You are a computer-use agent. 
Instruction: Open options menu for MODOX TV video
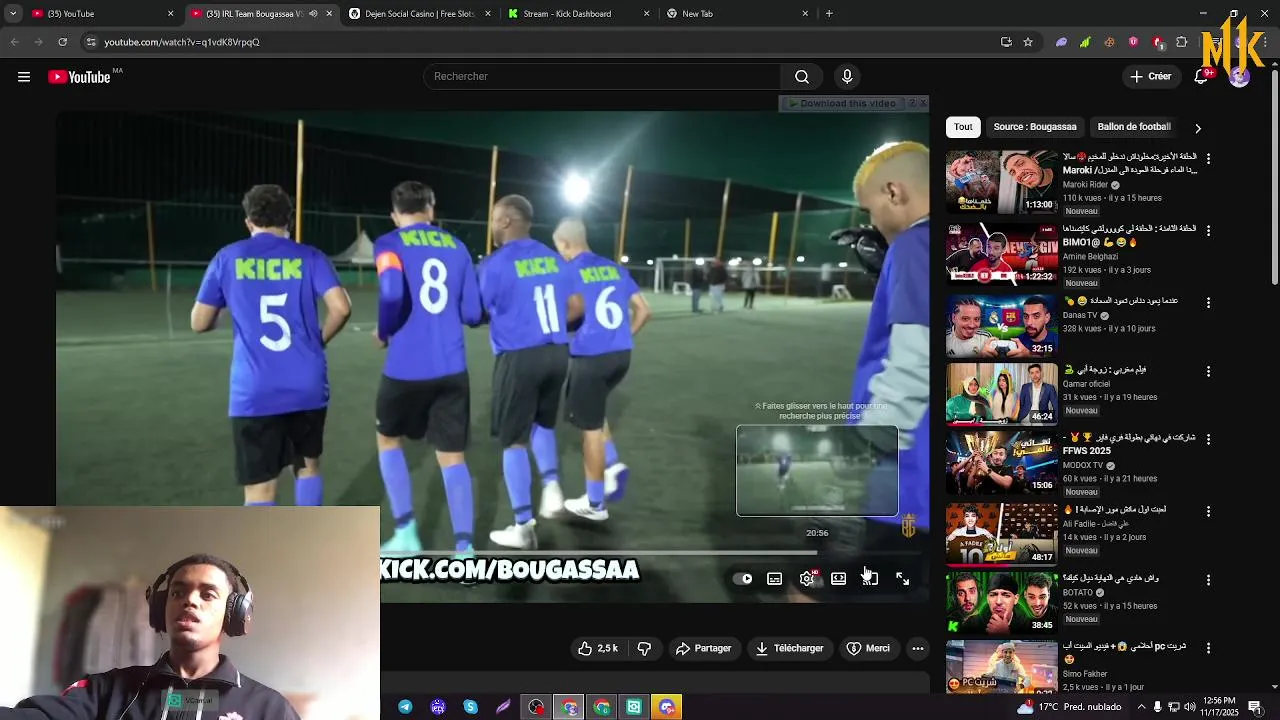(1208, 441)
